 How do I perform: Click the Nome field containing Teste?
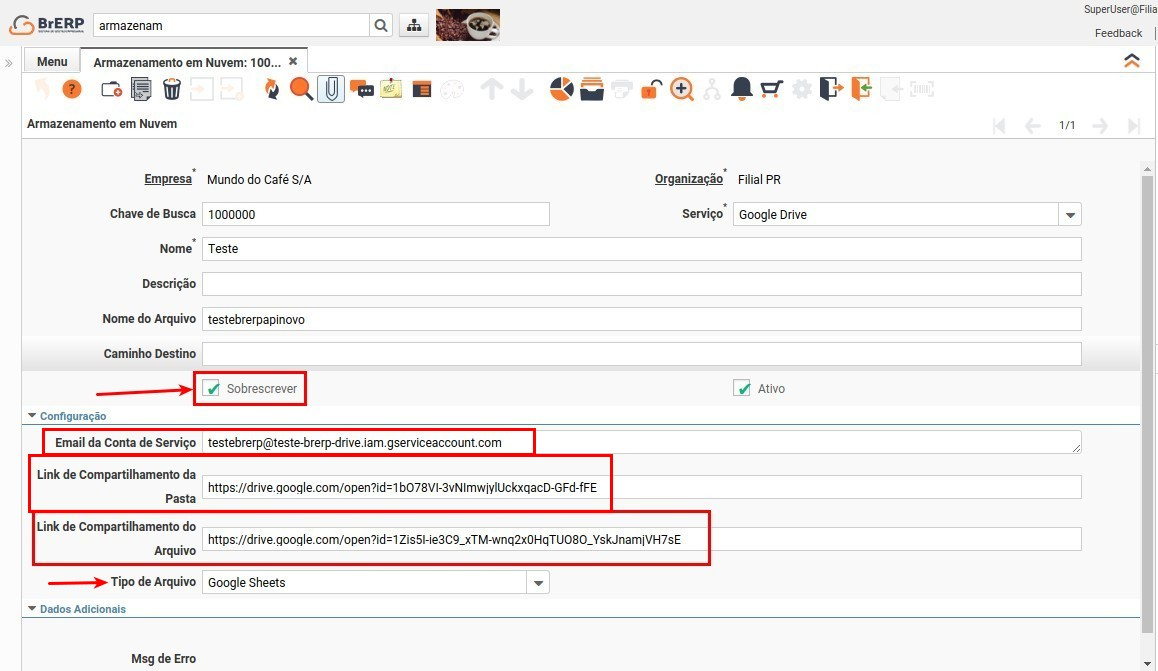(x=641, y=249)
